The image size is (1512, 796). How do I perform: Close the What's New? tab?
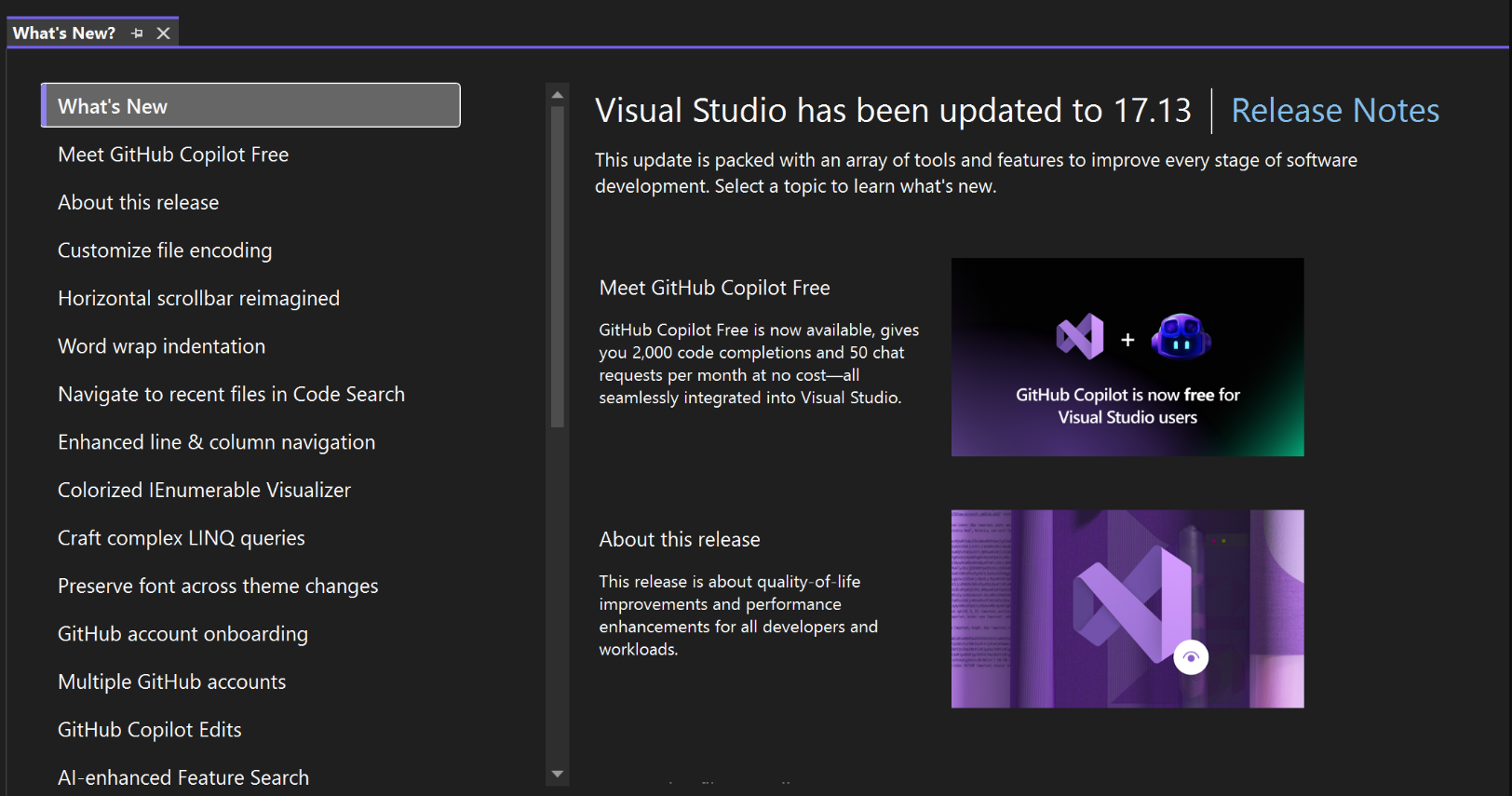pos(164,33)
